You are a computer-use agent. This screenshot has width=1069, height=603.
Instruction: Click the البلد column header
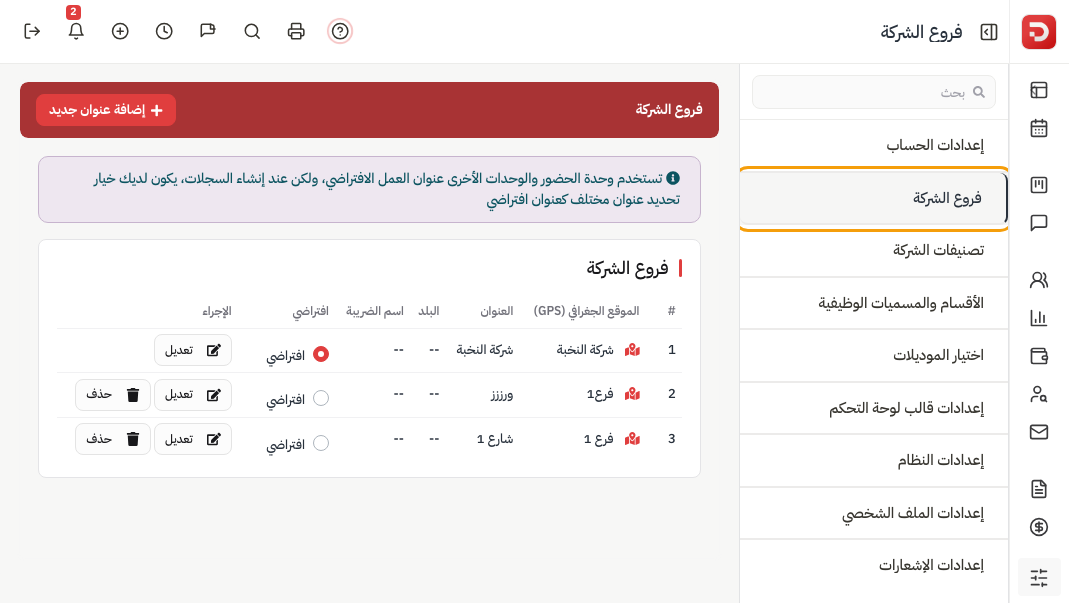(x=429, y=311)
